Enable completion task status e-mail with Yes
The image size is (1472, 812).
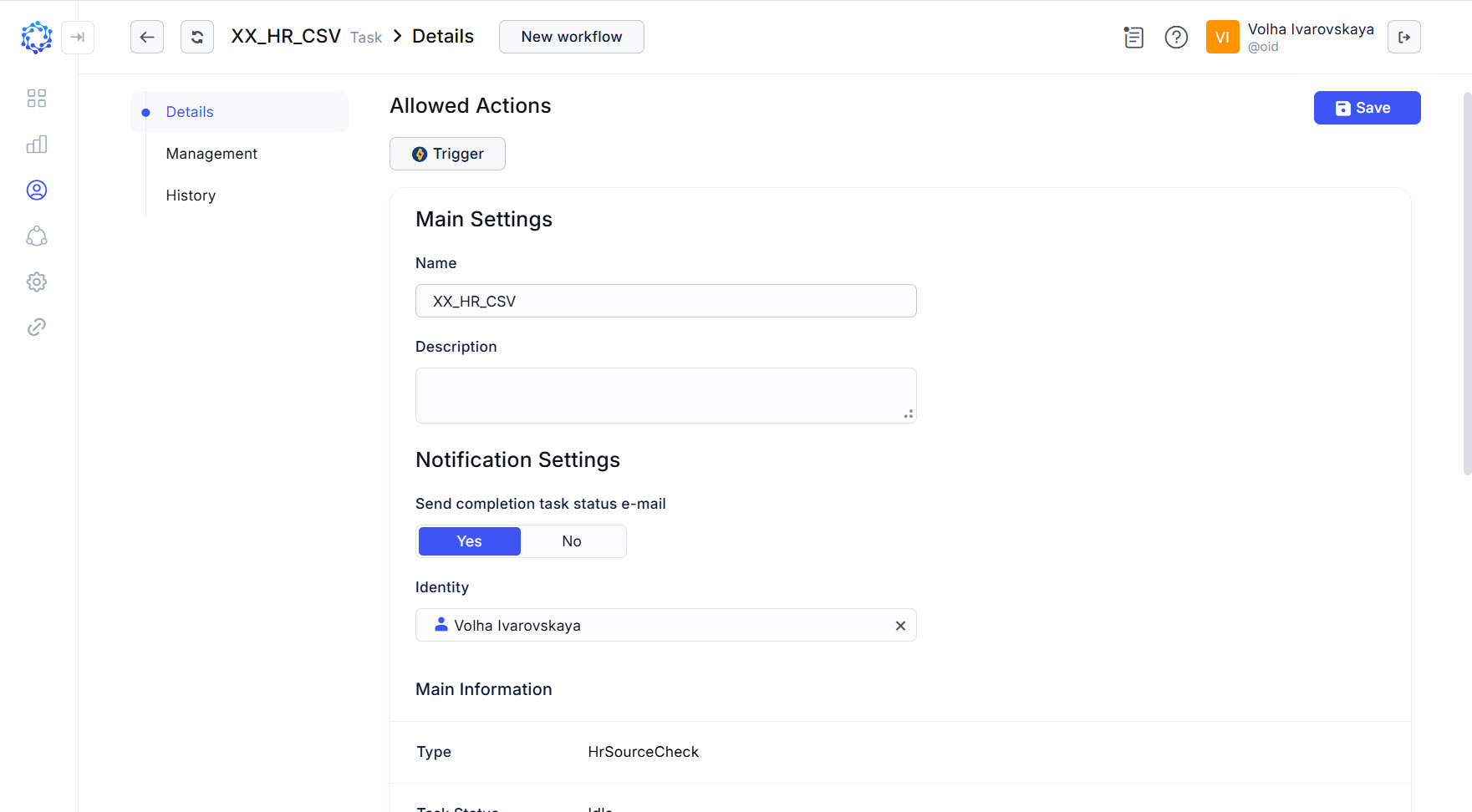(469, 540)
